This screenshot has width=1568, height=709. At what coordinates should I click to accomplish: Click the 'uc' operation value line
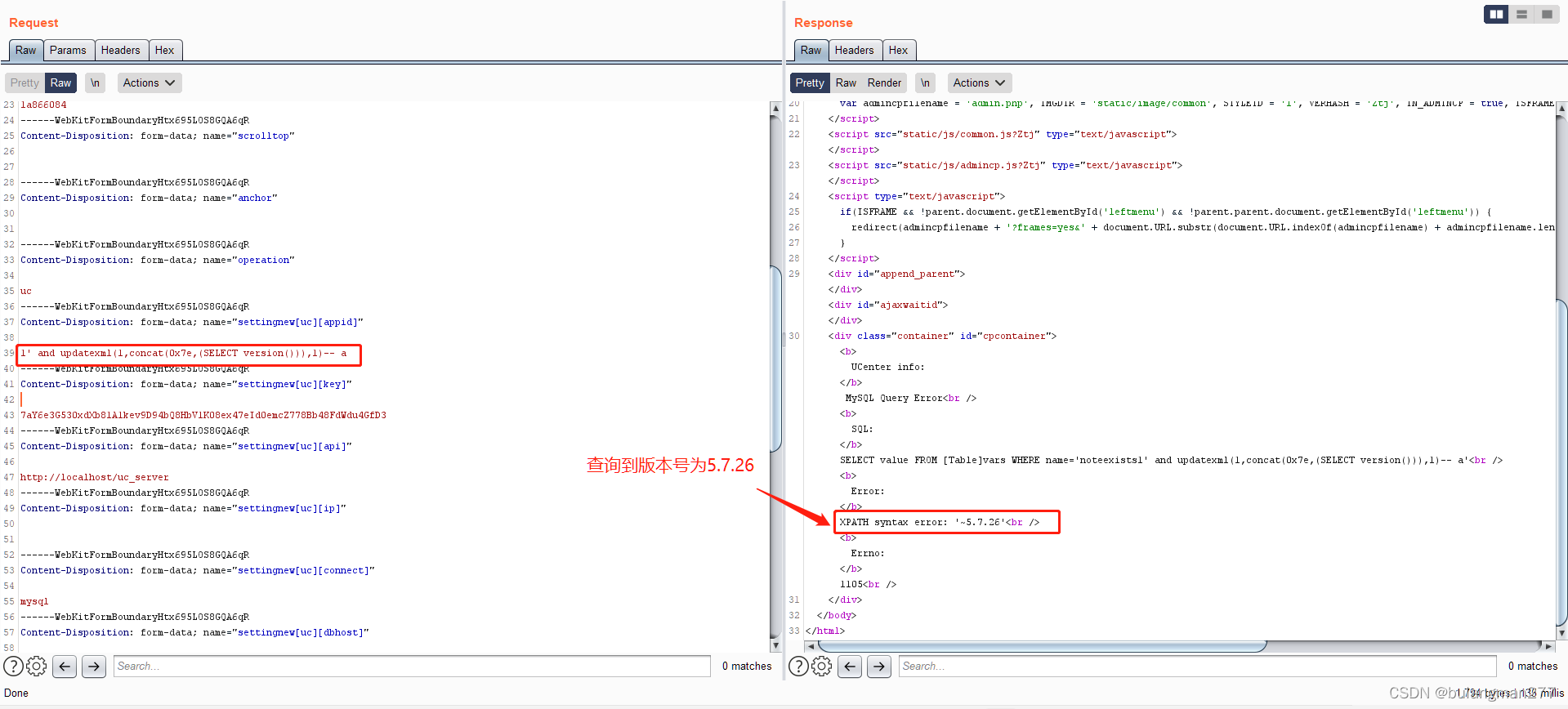26,292
